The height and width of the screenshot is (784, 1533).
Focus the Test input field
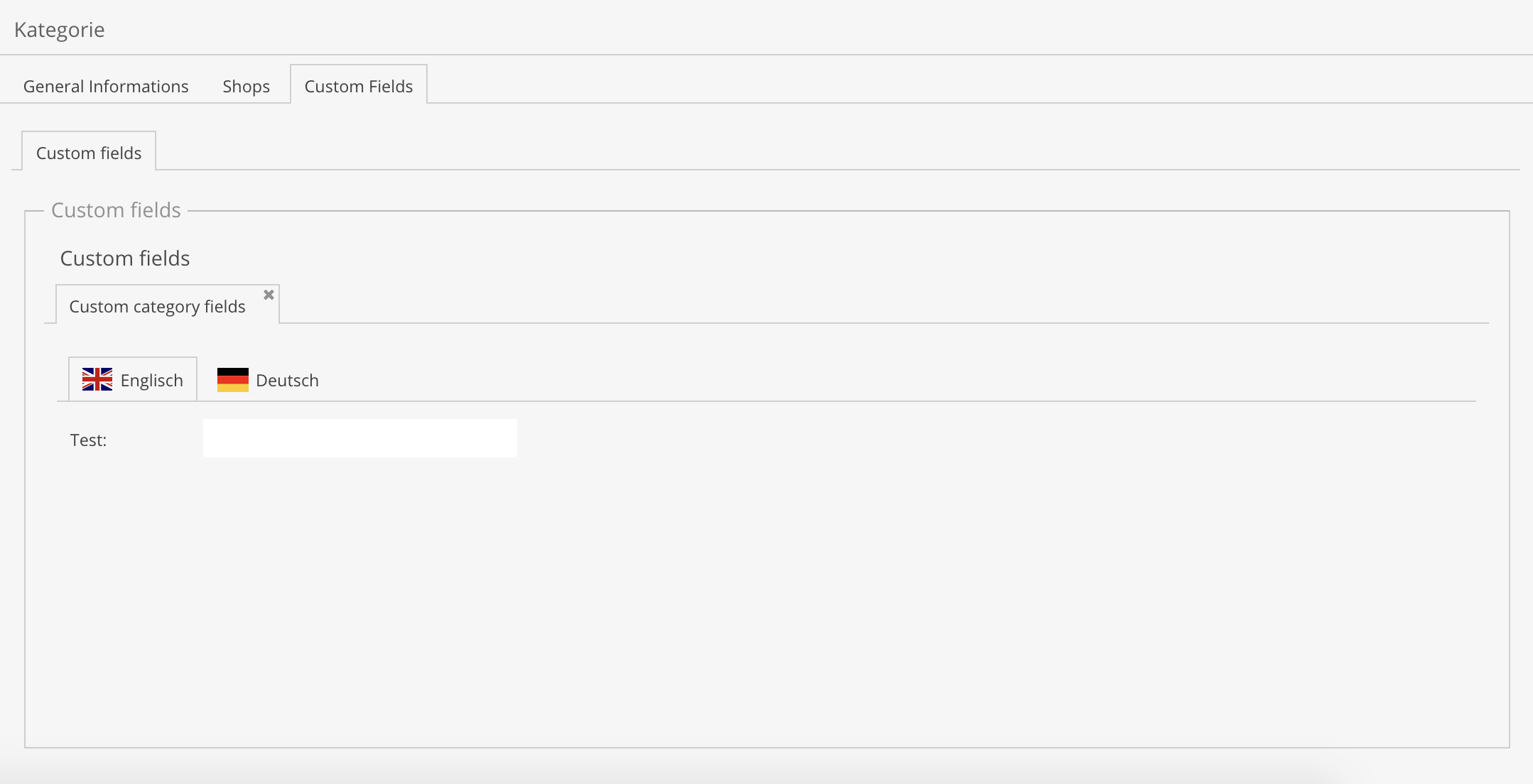(359, 439)
